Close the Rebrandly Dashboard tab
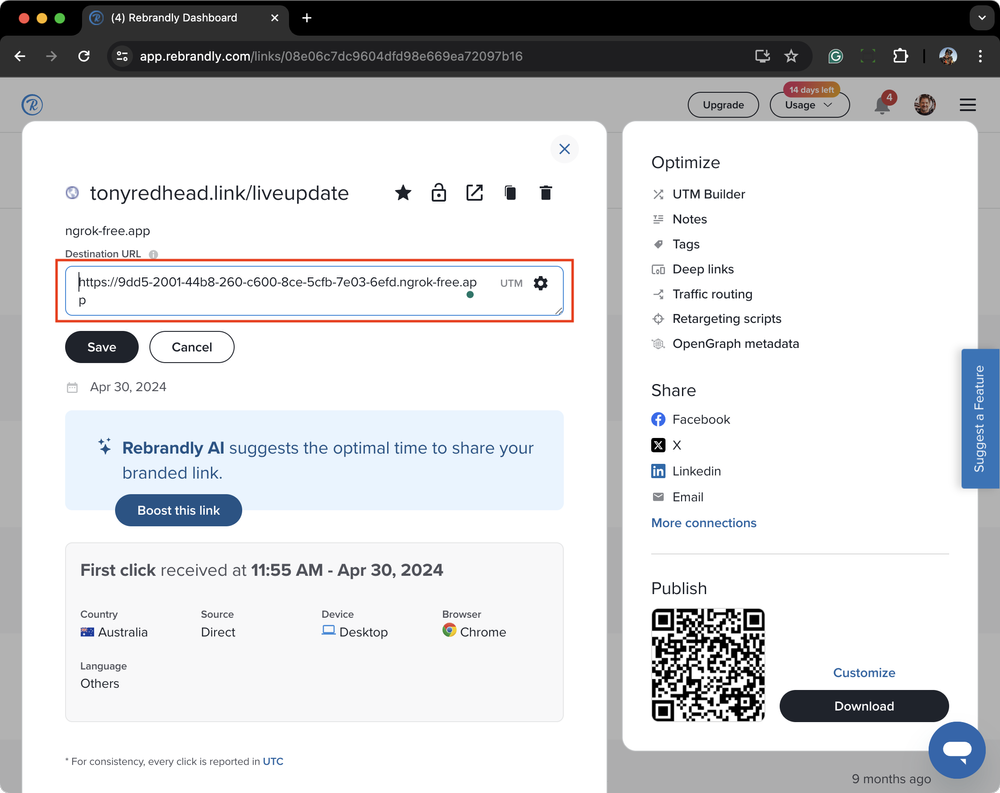Image resolution: width=1000 pixels, height=793 pixels. 275,18
